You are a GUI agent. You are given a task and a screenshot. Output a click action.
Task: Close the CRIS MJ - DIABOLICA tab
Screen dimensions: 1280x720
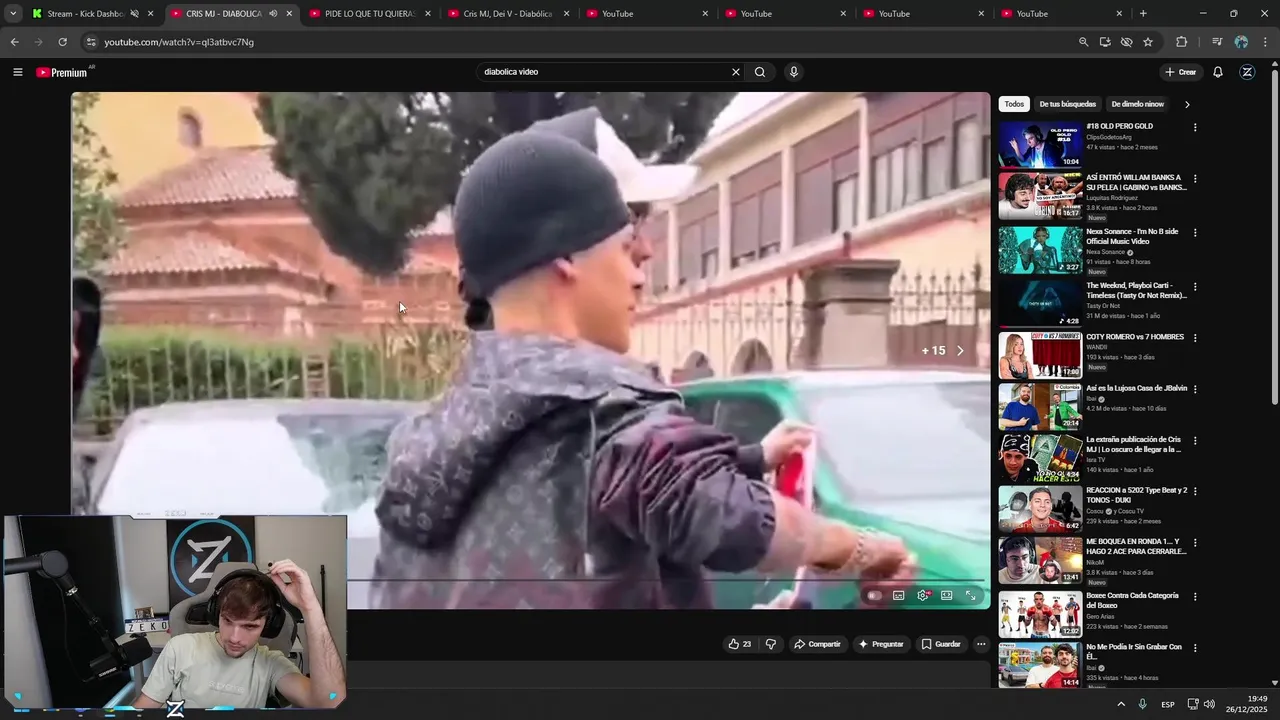coord(289,14)
